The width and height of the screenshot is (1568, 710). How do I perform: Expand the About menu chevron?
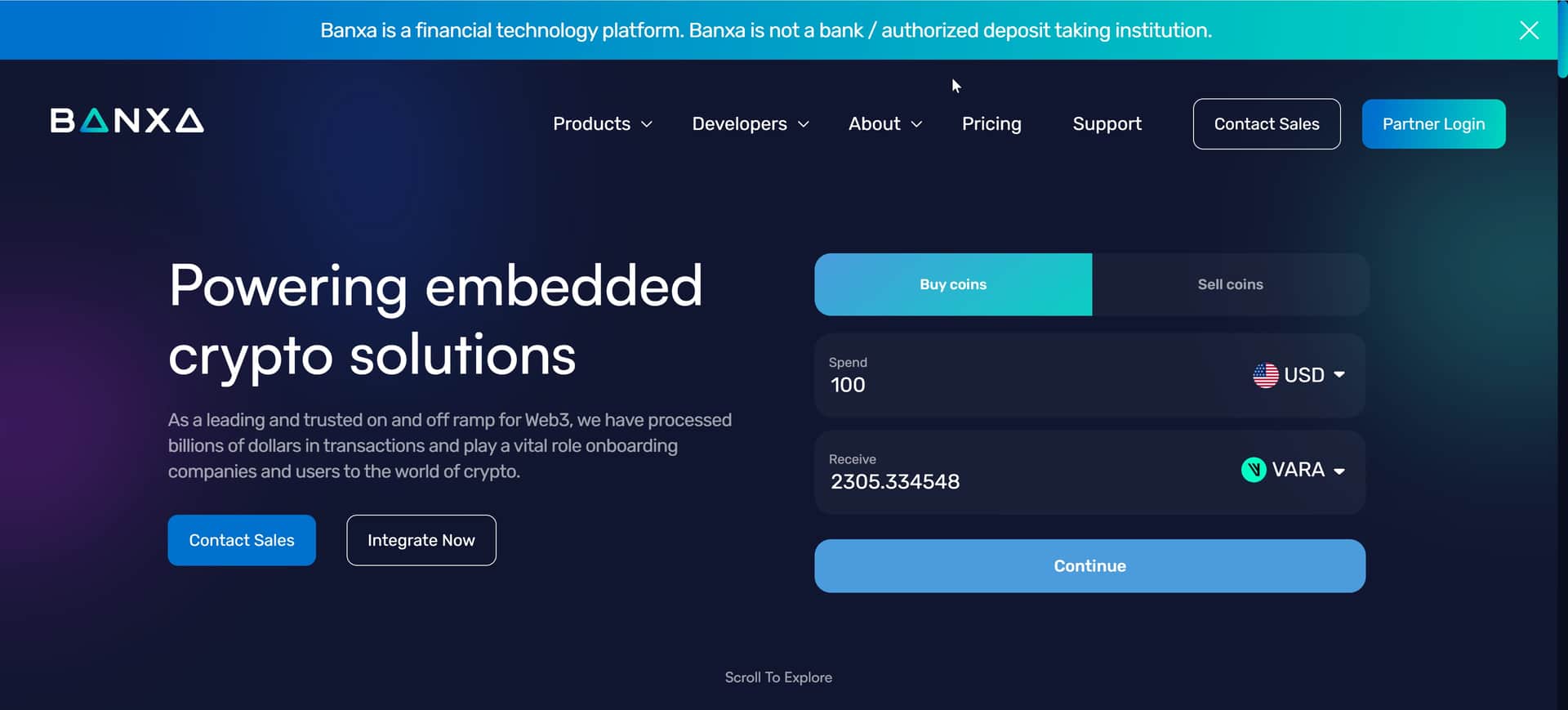coord(916,124)
